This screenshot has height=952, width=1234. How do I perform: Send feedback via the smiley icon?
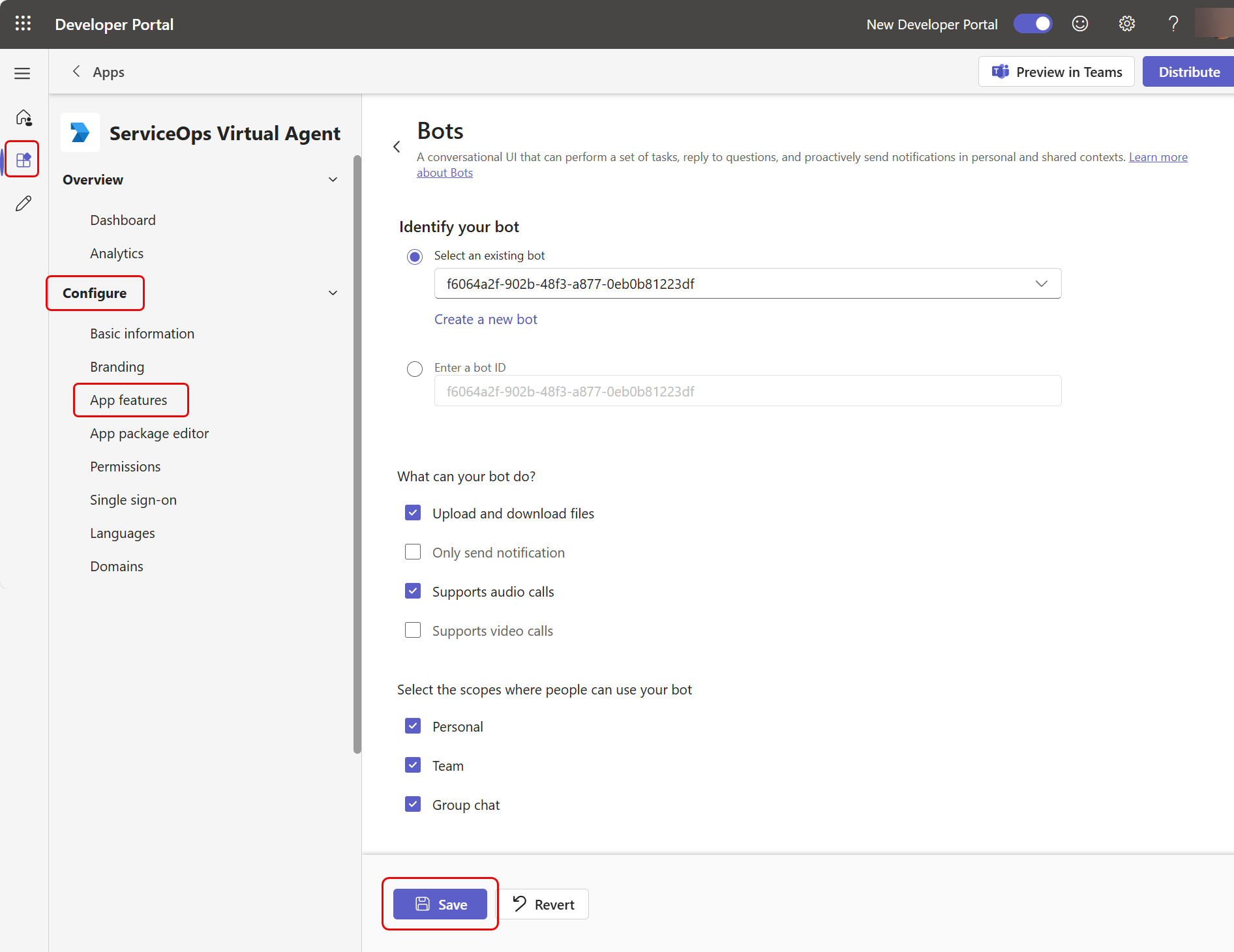click(1080, 24)
